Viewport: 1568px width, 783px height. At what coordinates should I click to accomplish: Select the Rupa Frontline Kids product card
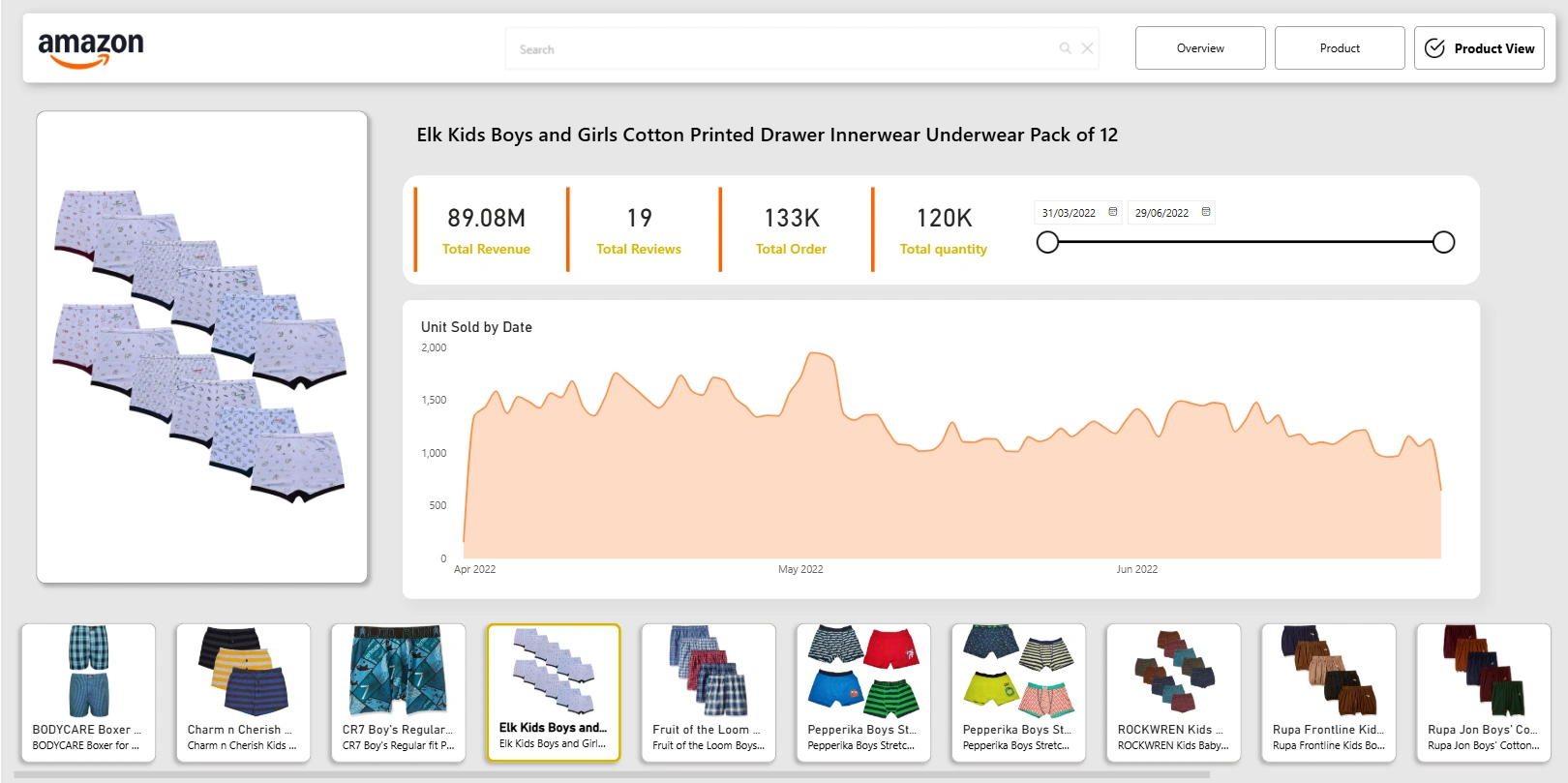click(x=1328, y=693)
